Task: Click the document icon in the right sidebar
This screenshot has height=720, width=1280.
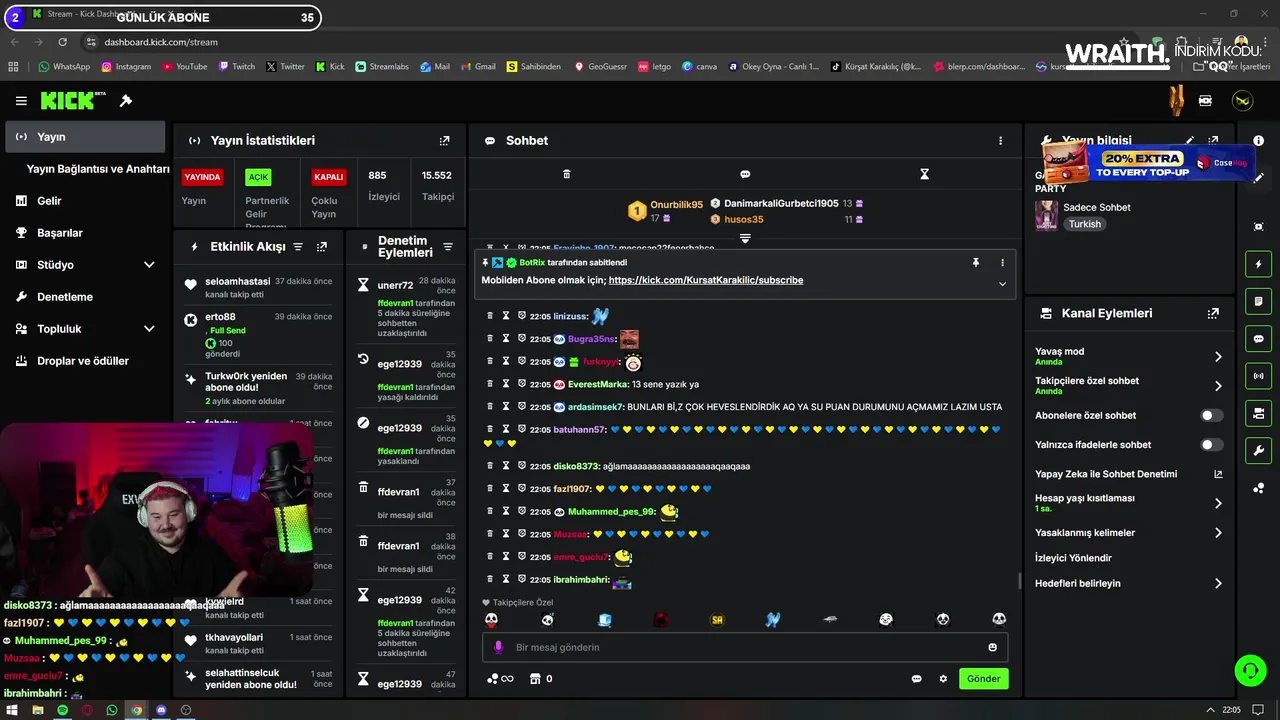Action: (1258, 301)
